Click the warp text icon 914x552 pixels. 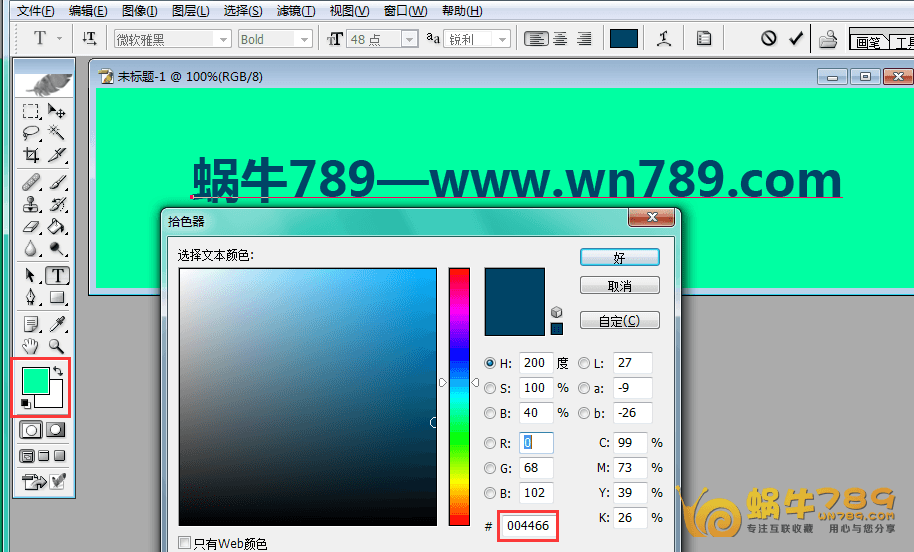tap(663, 39)
